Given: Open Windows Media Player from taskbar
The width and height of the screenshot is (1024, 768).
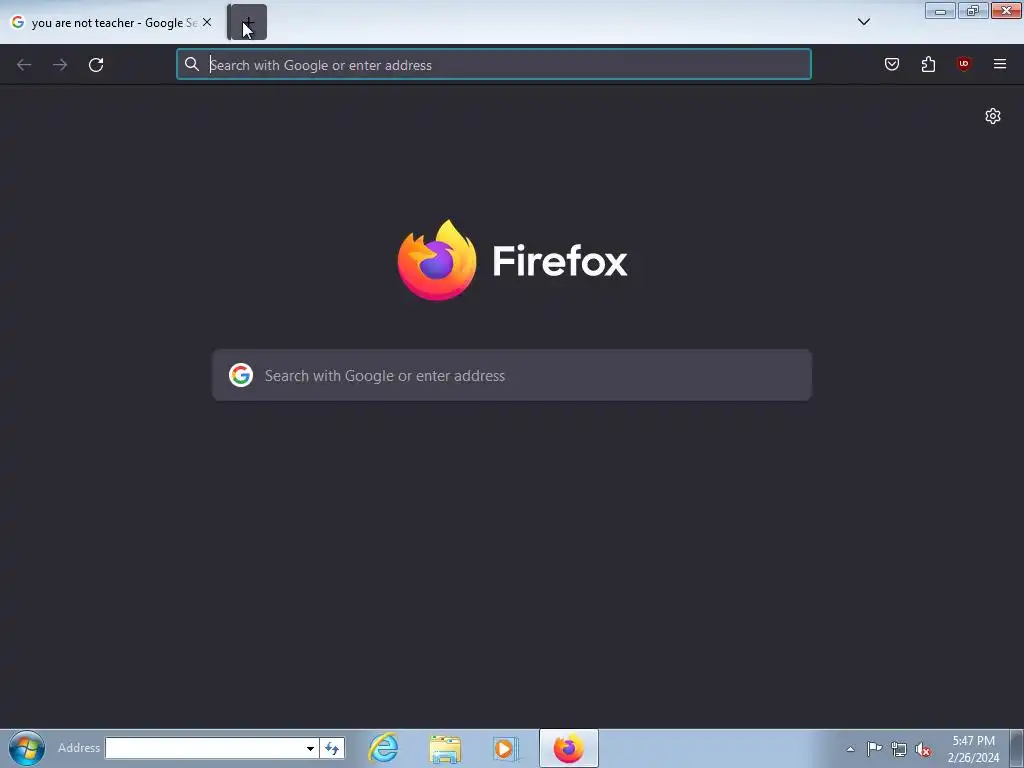Looking at the screenshot, I should [504, 748].
